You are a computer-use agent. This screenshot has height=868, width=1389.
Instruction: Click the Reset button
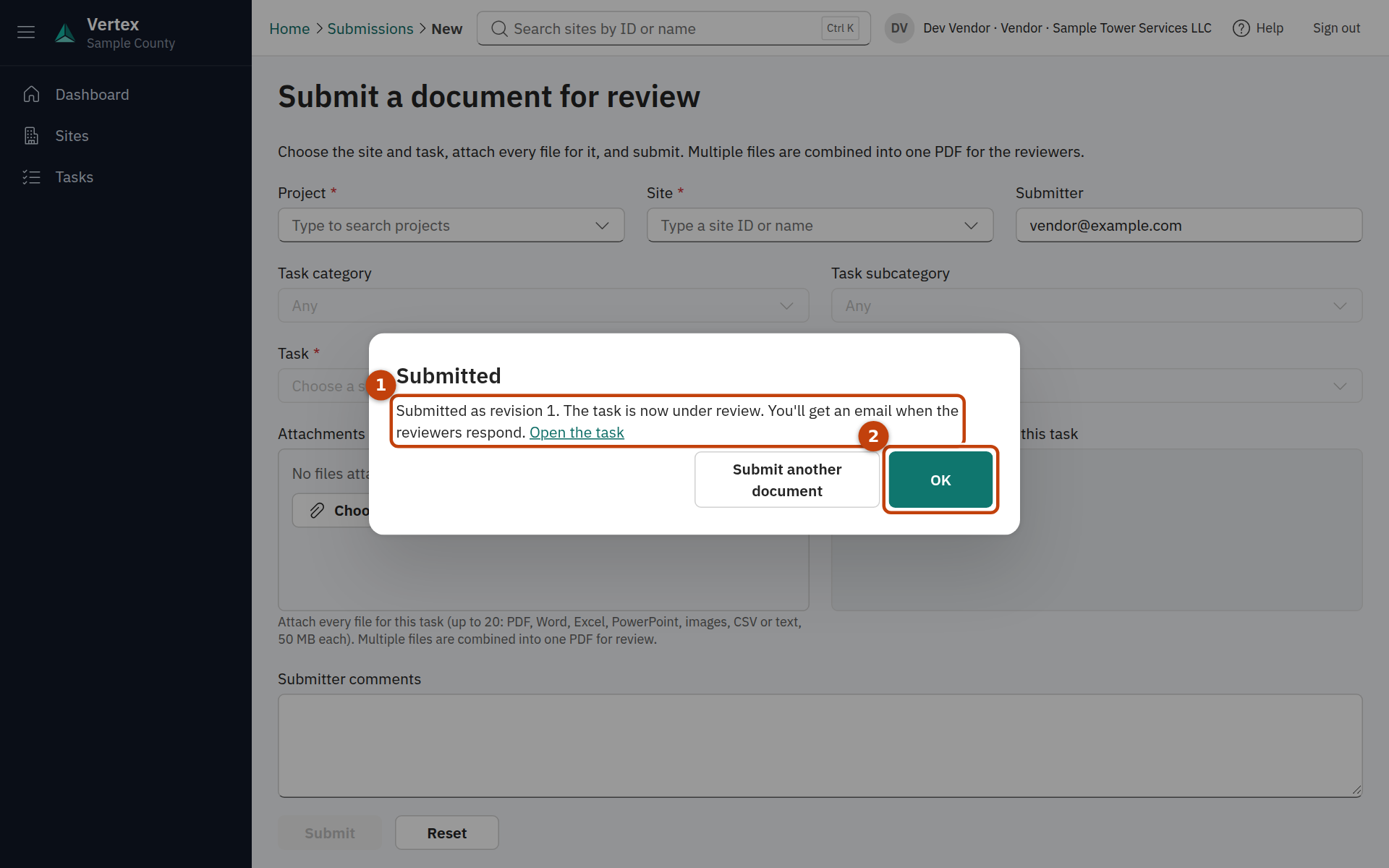pos(447,833)
